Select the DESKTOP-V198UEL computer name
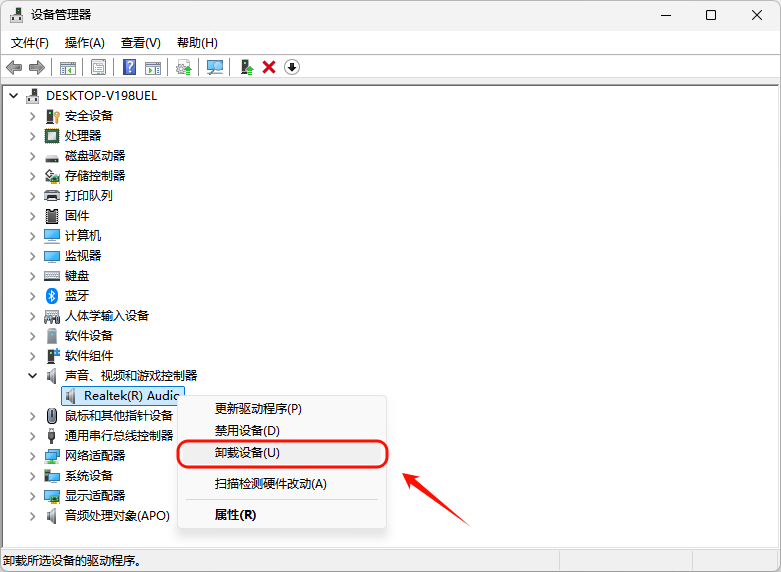Viewport: 781px width, 572px height. pyautogui.click(x=102, y=96)
